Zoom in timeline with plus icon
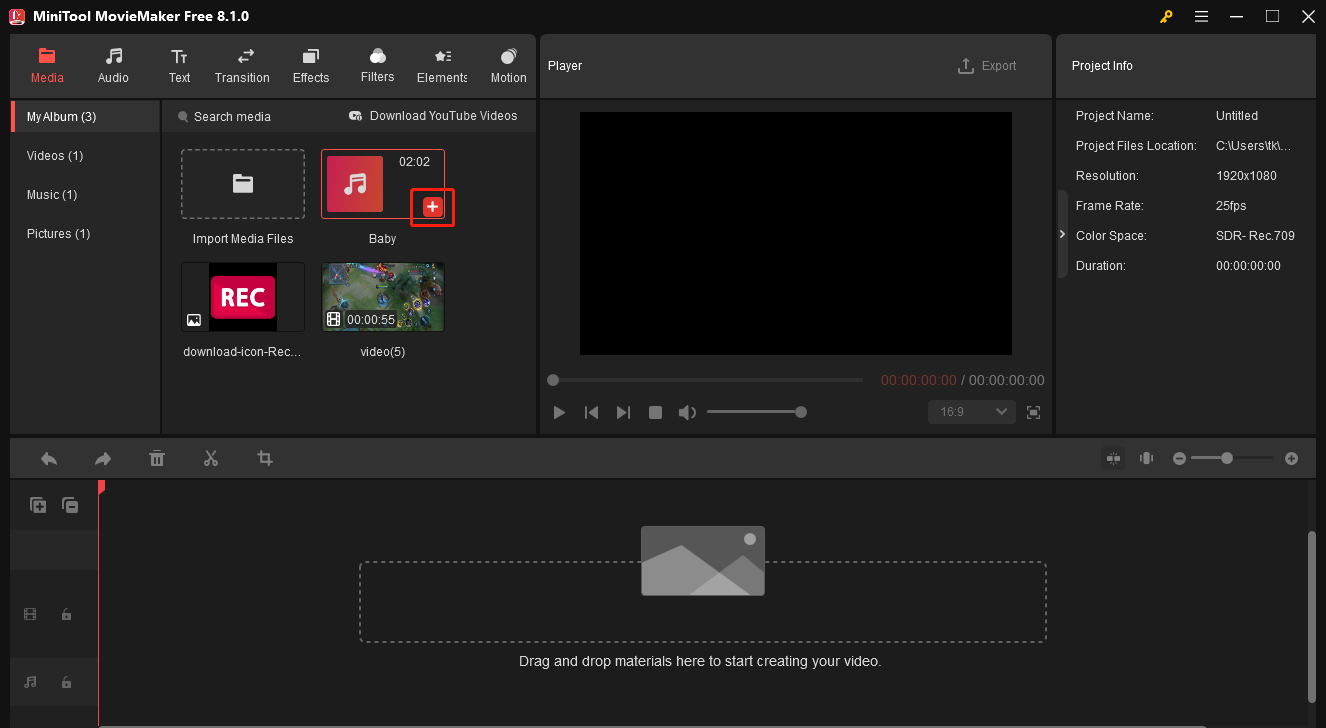The width and height of the screenshot is (1326, 728). coord(1291,458)
